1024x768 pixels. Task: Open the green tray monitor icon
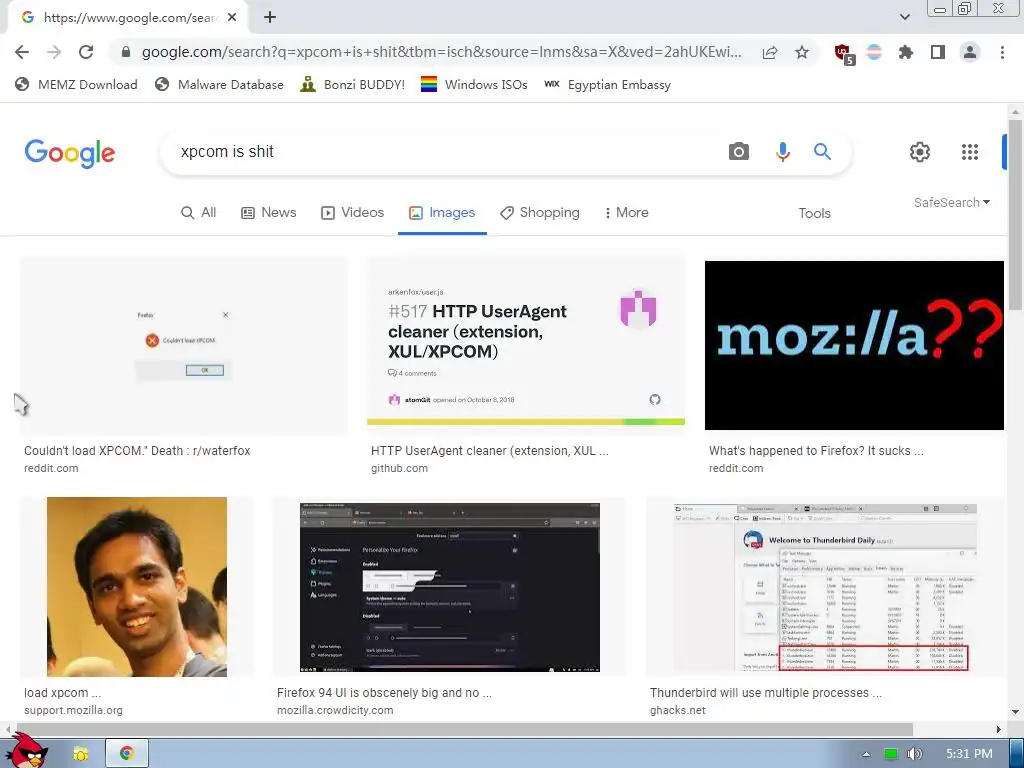(891, 754)
